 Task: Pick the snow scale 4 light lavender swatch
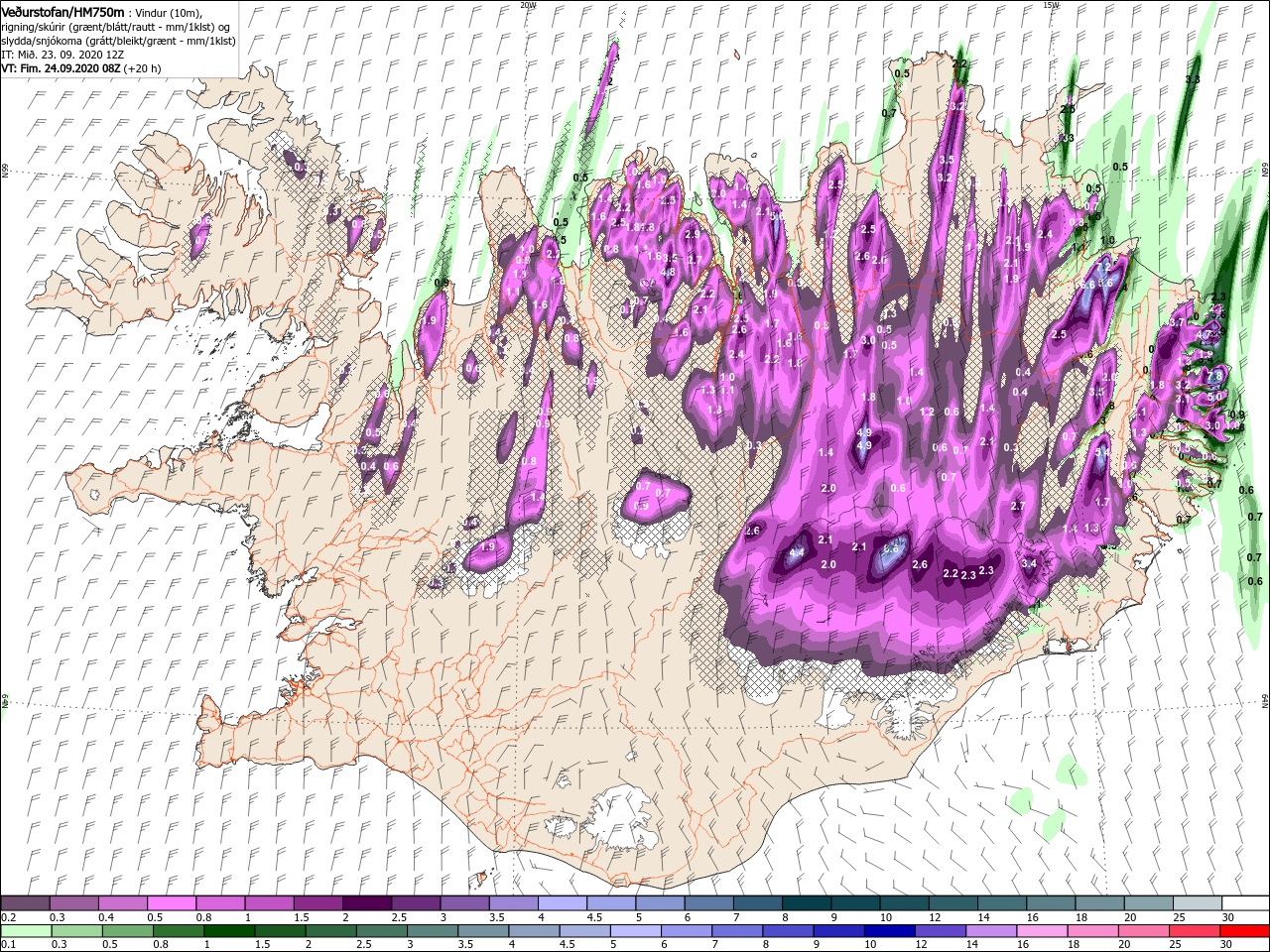click(562, 902)
